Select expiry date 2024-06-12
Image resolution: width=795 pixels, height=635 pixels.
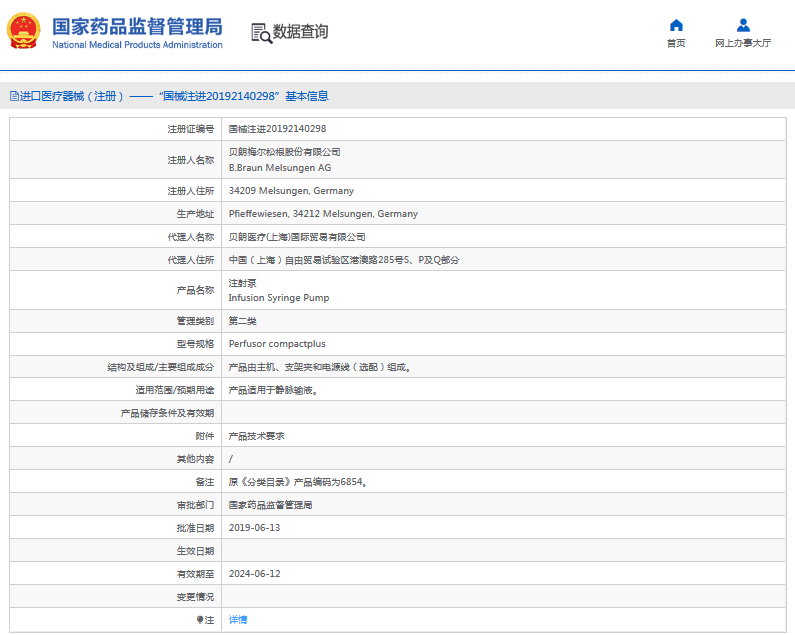[255, 574]
